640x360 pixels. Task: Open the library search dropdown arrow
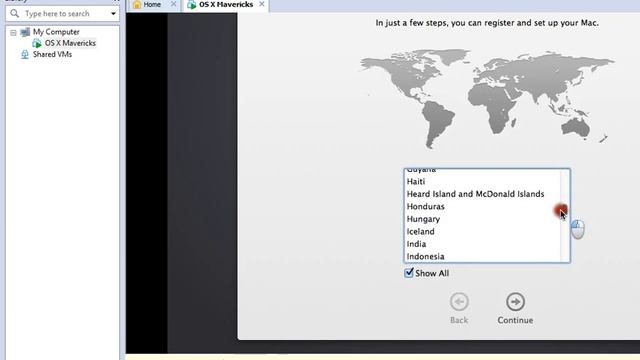click(113, 14)
